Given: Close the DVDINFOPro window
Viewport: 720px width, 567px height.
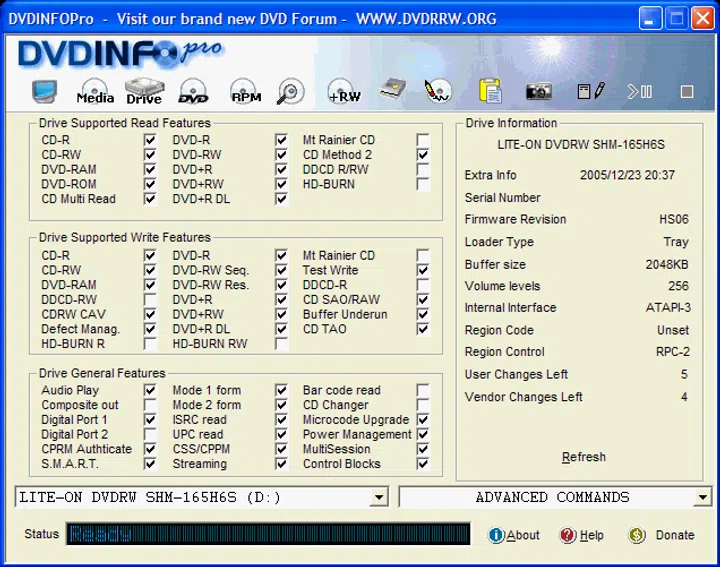Looking at the screenshot, I should pyautogui.click(x=703, y=19).
